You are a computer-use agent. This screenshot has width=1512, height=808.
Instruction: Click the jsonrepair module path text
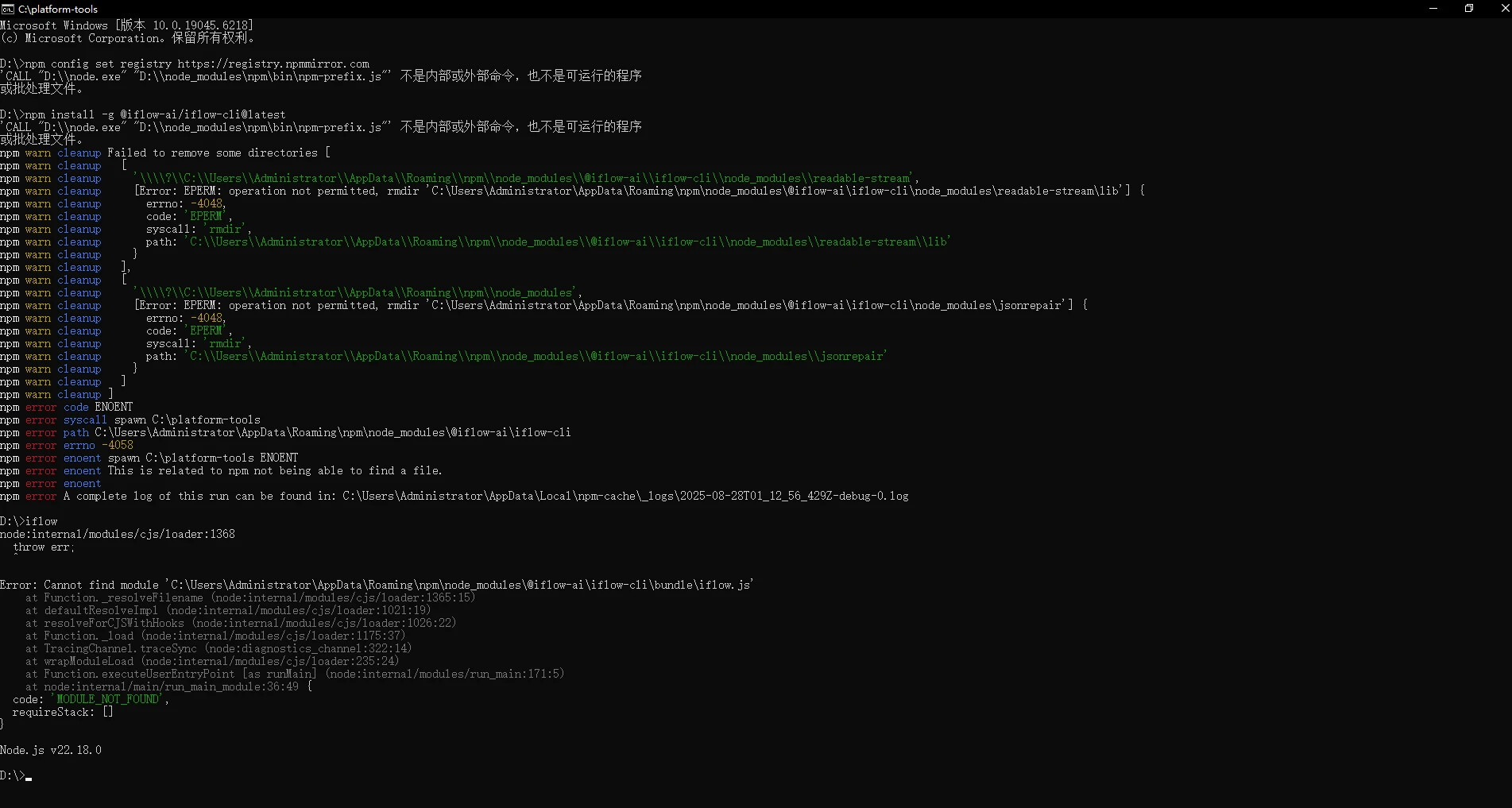click(536, 356)
